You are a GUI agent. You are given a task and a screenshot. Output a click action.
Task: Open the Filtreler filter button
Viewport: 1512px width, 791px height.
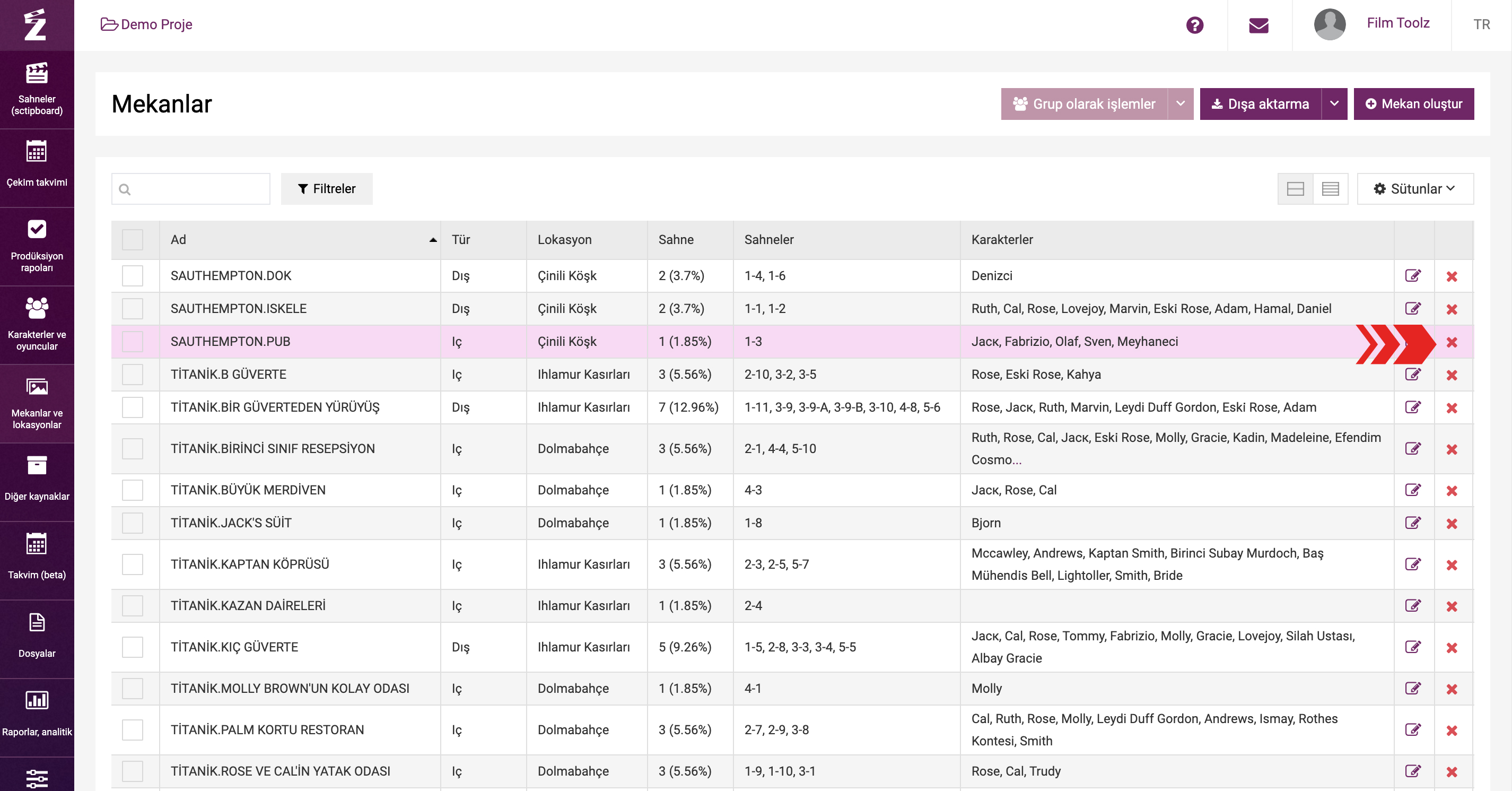pyautogui.click(x=326, y=188)
